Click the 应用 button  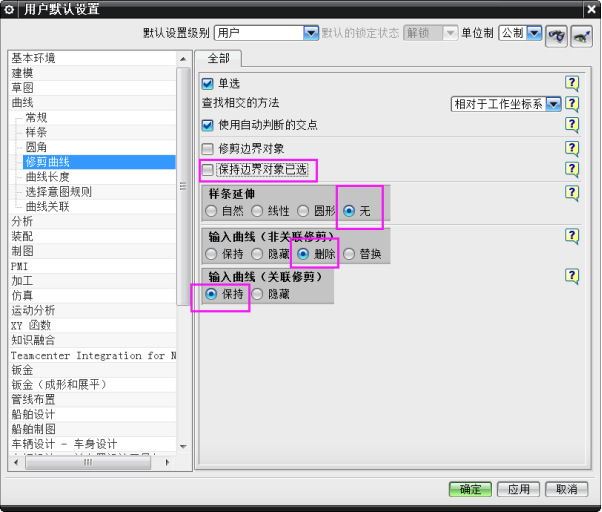tap(519, 489)
